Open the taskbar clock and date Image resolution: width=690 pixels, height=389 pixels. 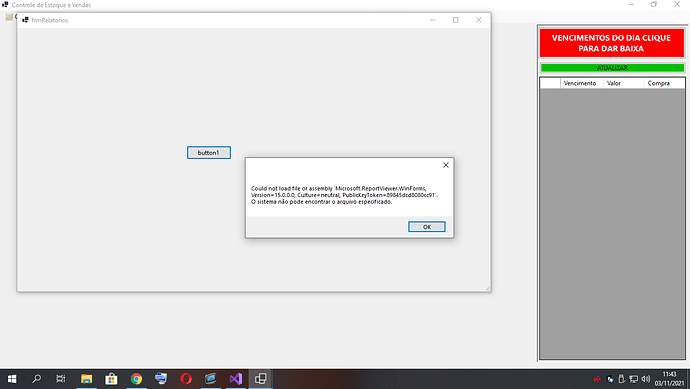click(x=669, y=379)
